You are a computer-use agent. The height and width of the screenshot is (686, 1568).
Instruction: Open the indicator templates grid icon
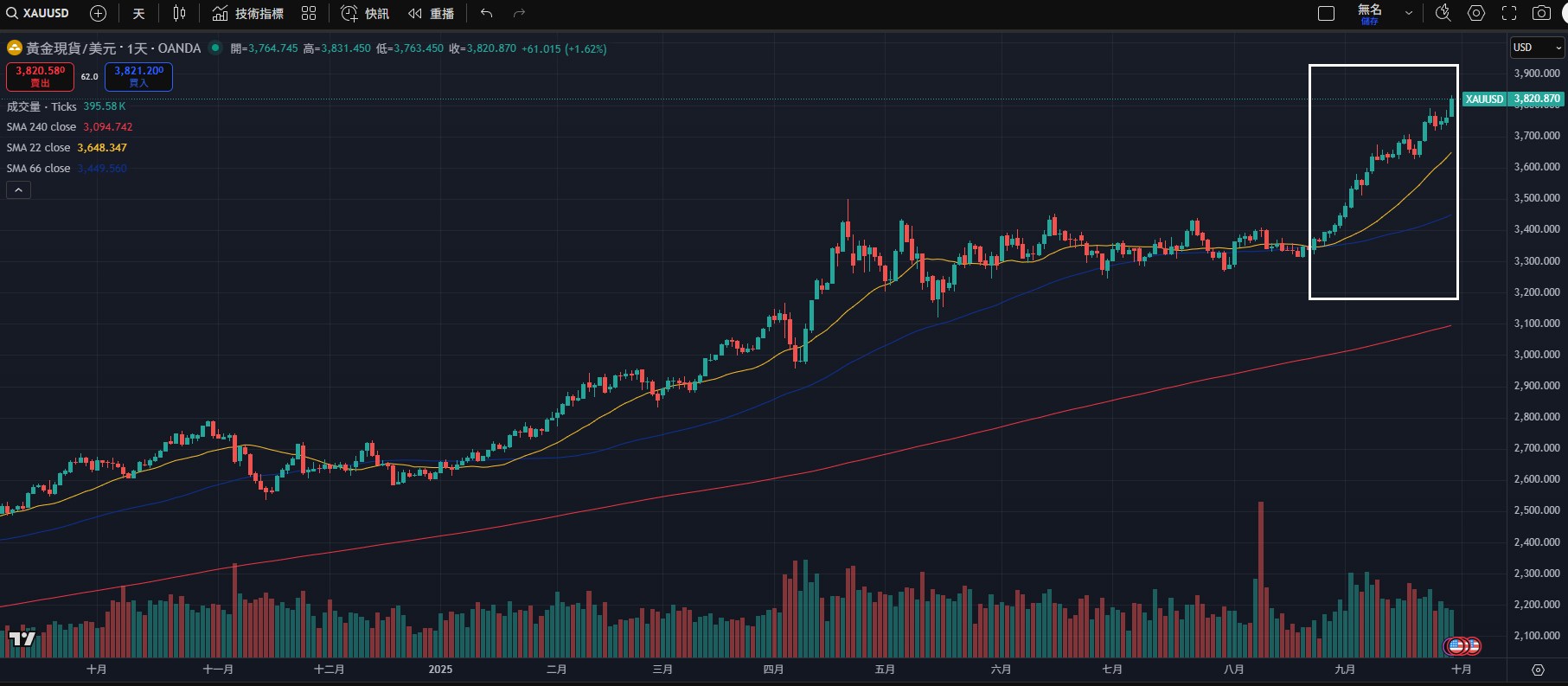tap(309, 13)
